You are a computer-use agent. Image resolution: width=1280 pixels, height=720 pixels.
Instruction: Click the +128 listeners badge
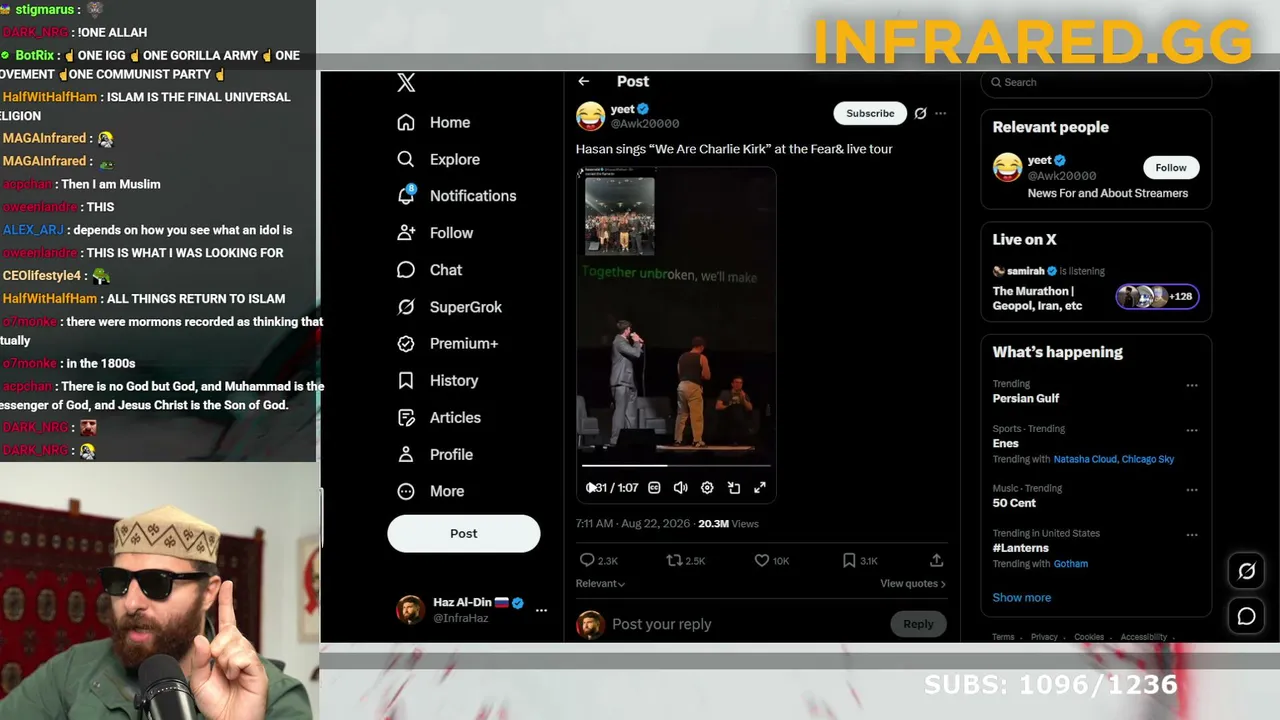click(x=1157, y=297)
